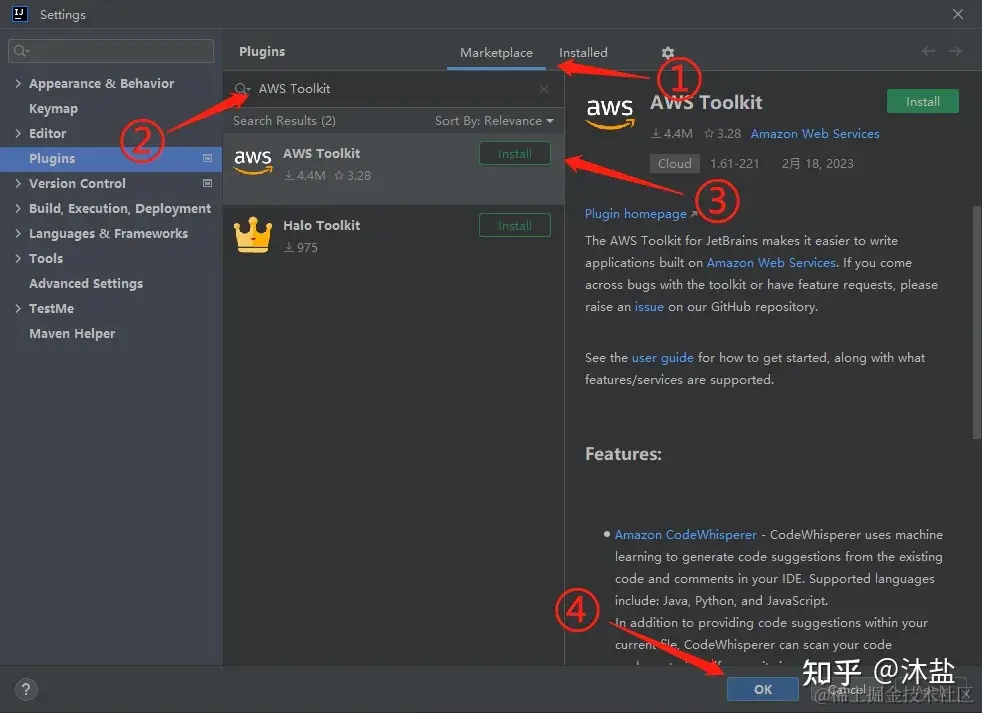Follow the Amazon Web Services link in description
This screenshot has height=713, width=982.
[771, 263]
